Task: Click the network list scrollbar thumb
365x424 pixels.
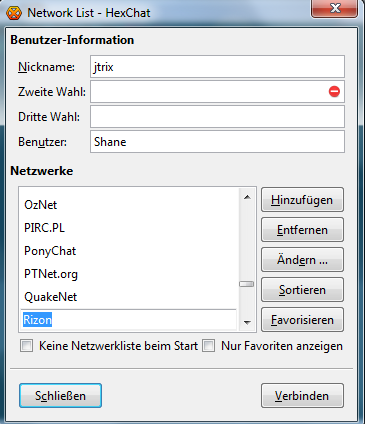Action: point(247,284)
